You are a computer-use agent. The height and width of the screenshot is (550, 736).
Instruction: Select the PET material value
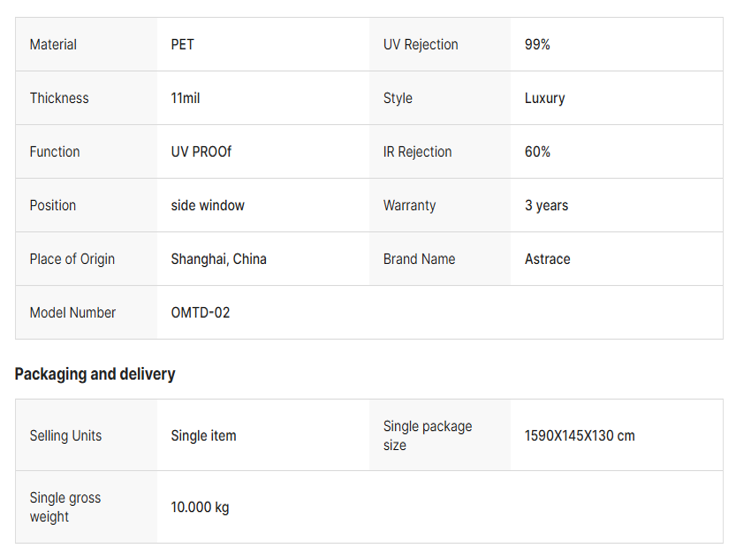pos(183,45)
